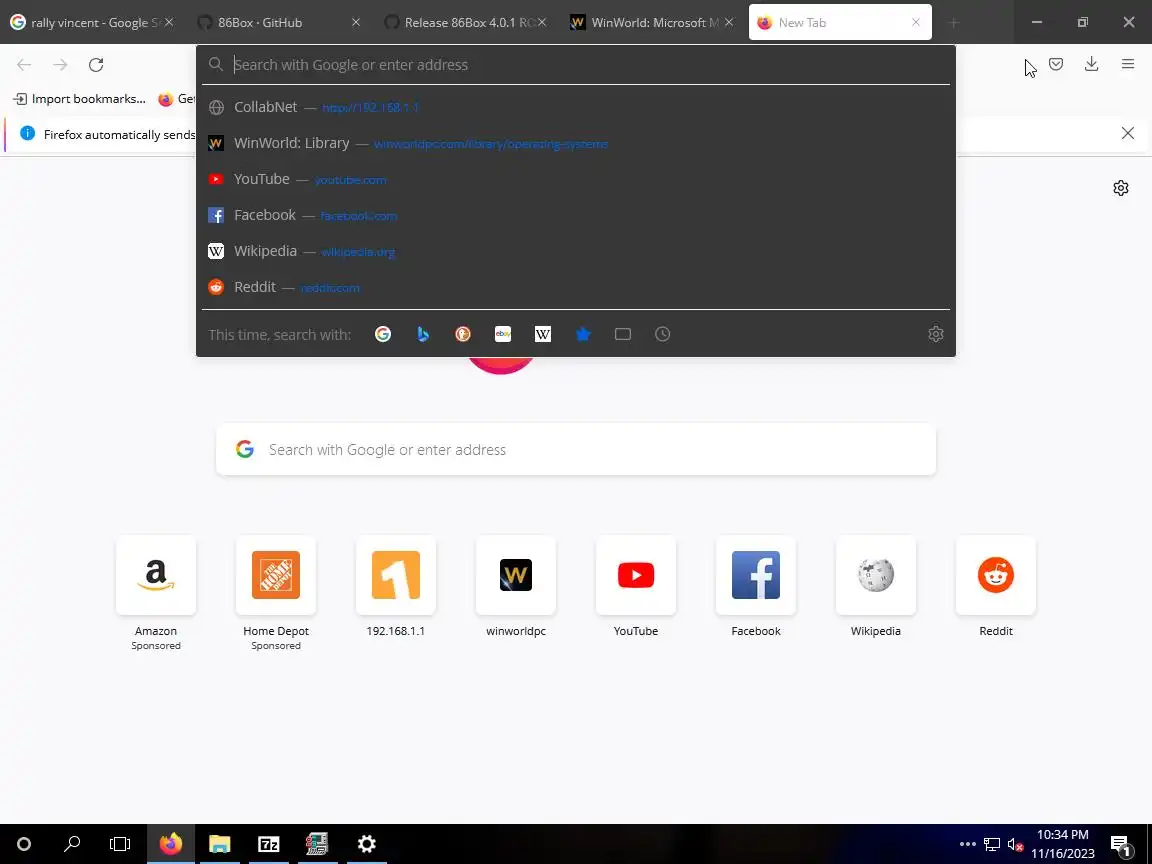Screen dimensions: 1152x864
Task: Open the Downloads panel icon
Action: (1092, 64)
